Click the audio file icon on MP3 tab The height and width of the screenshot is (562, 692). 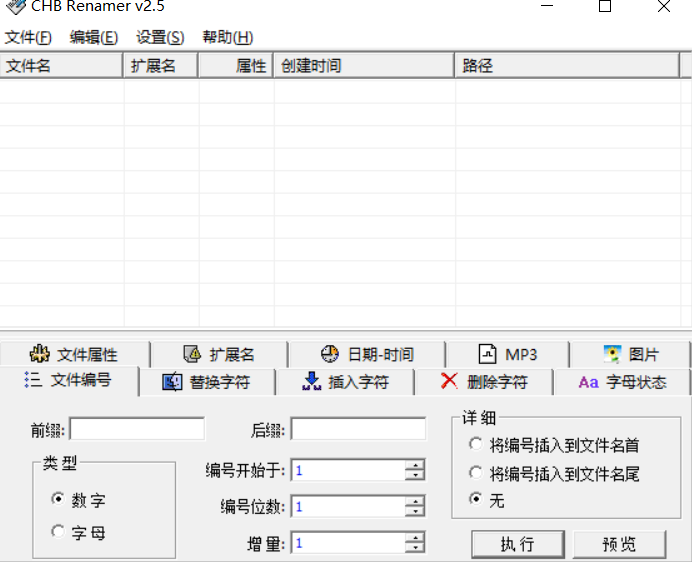(x=488, y=354)
